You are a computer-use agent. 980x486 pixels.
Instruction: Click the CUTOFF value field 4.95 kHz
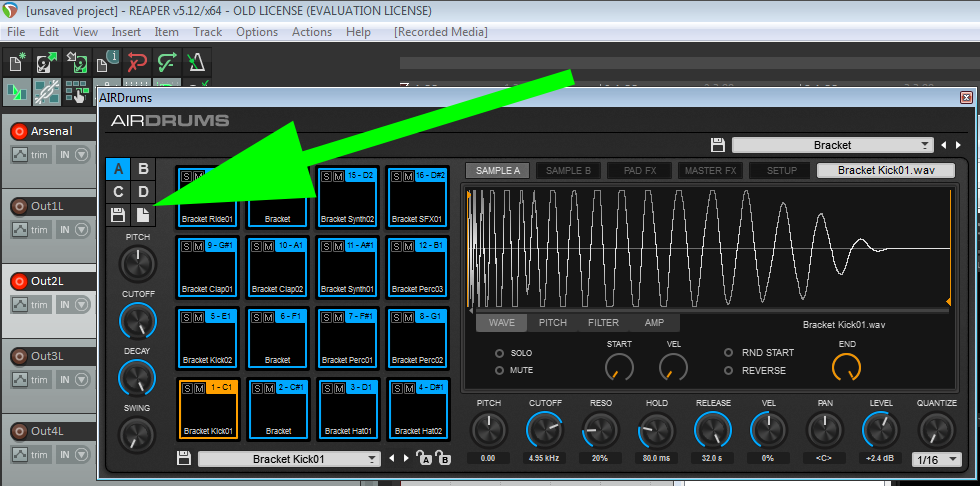click(x=543, y=459)
